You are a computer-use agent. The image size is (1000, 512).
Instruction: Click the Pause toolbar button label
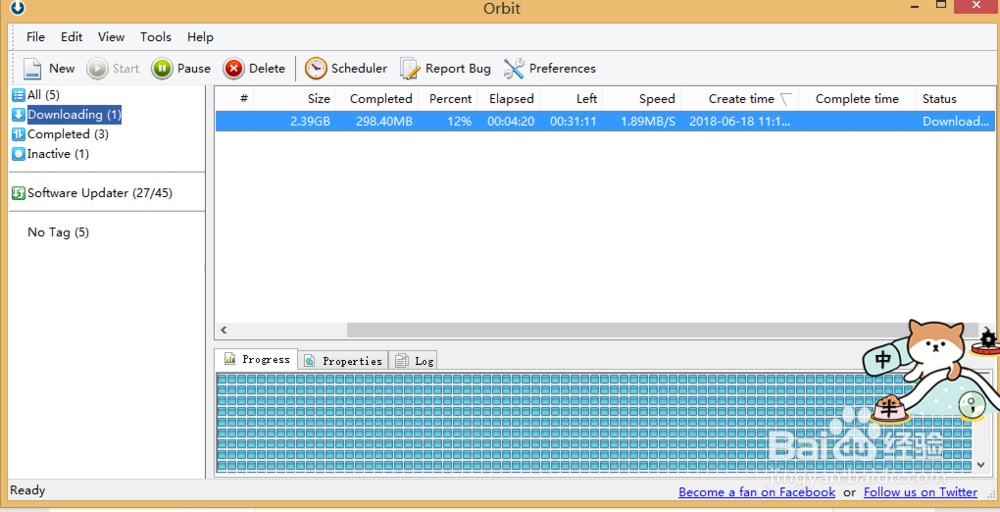(x=194, y=68)
